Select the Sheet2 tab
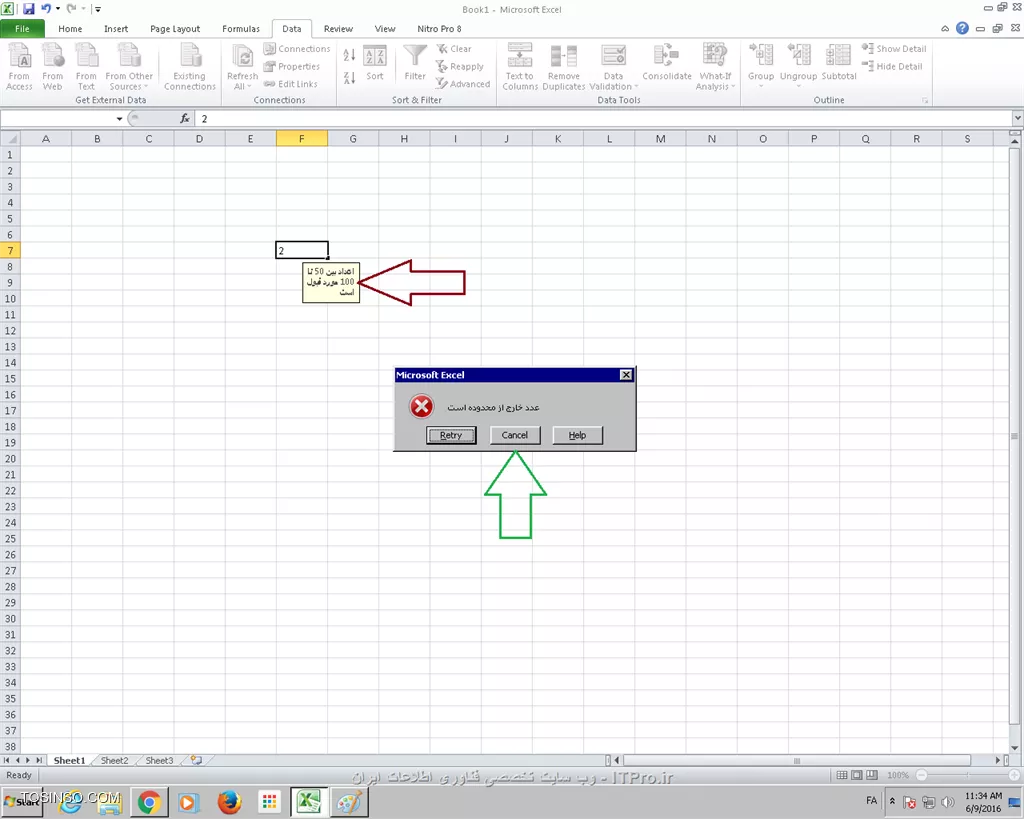Viewport: 1024px width, 819px height. coord(114,760)
